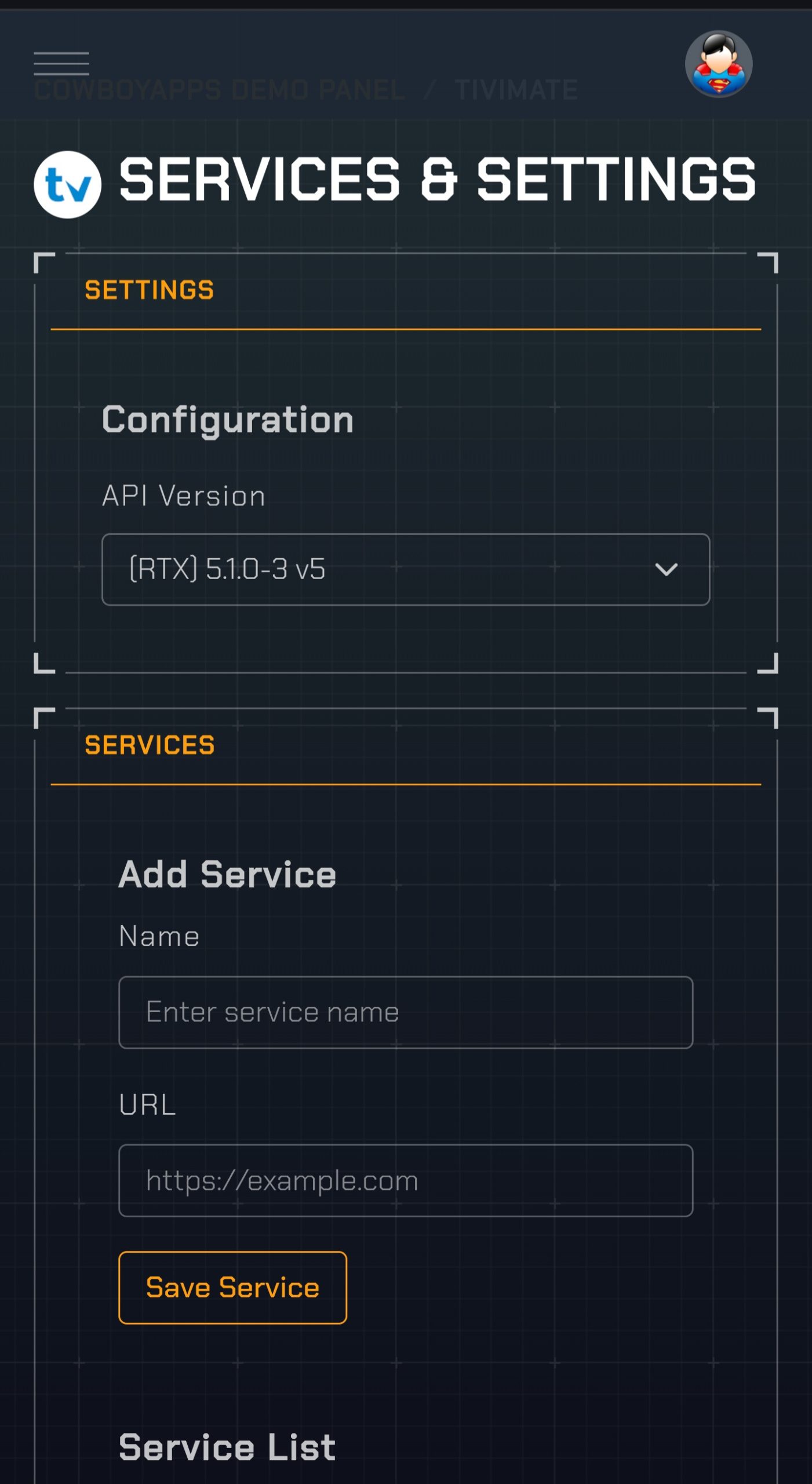Click the Add Service heading
This screenshot has height=1484, width=812.
[x=227, y=874]
